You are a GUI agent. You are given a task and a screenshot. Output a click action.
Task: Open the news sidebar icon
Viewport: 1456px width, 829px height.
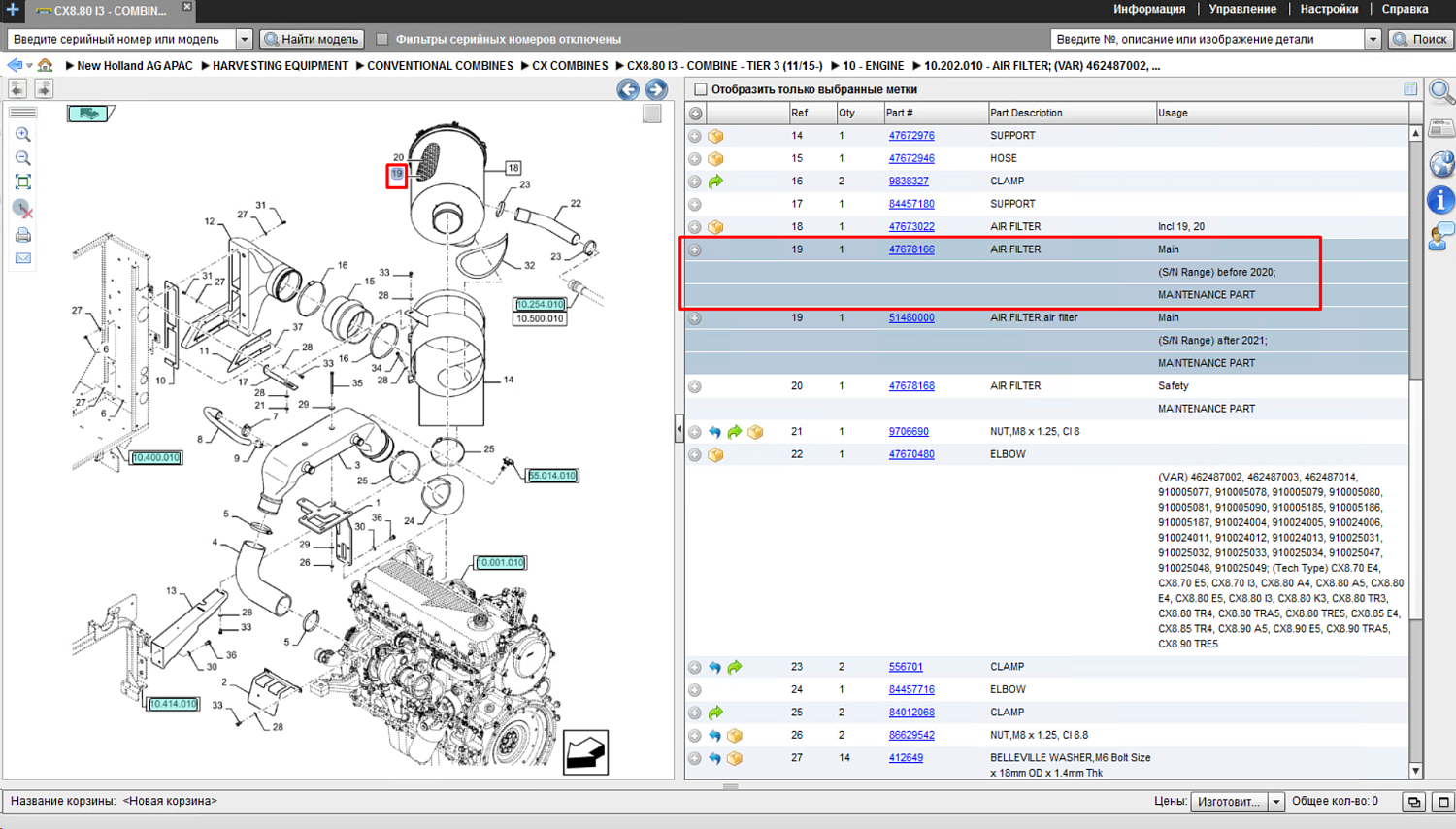tap(1441, 128)
